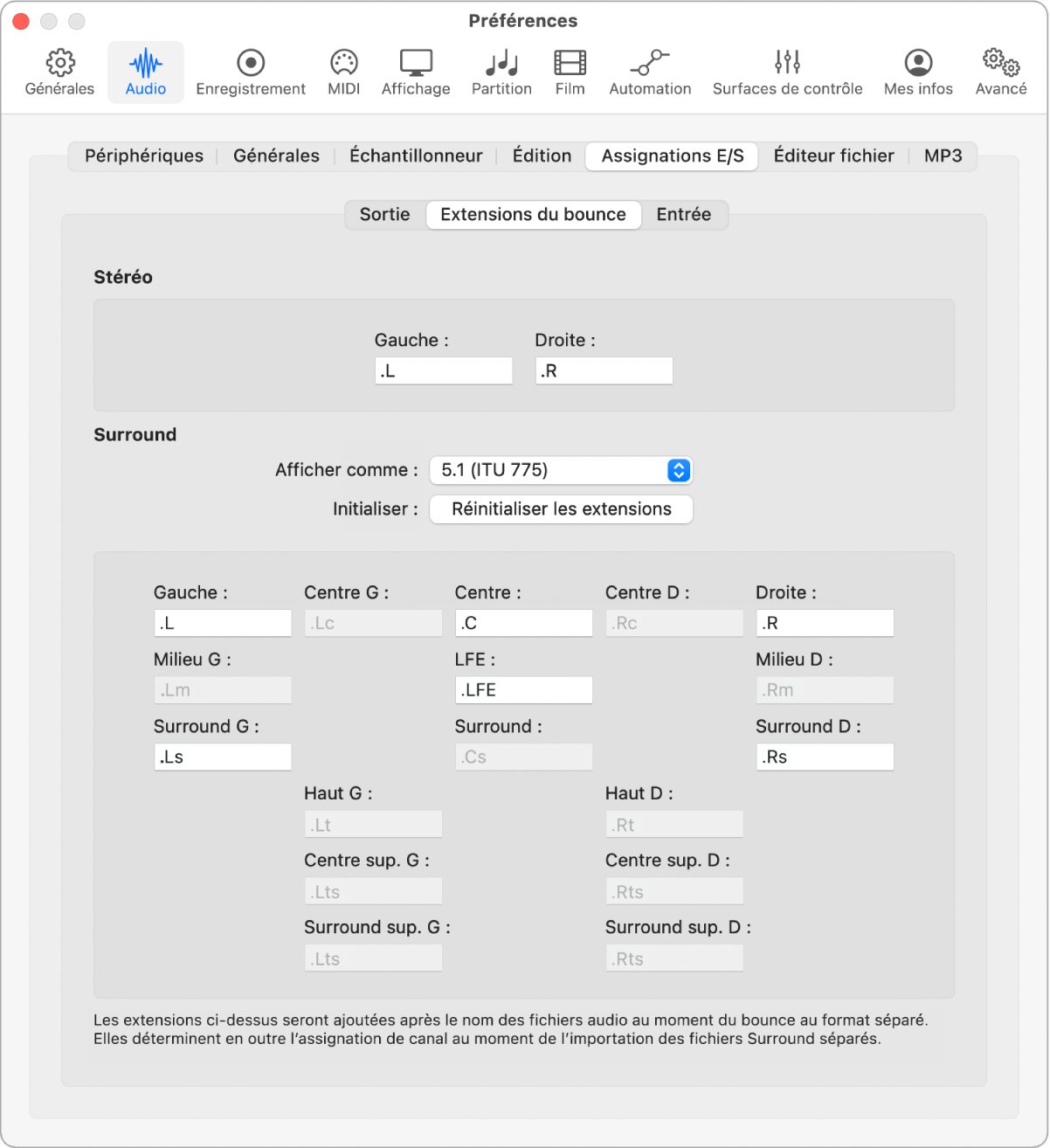
Task: Open the Assignations E/S tab
Action: [x=670, y=156]
